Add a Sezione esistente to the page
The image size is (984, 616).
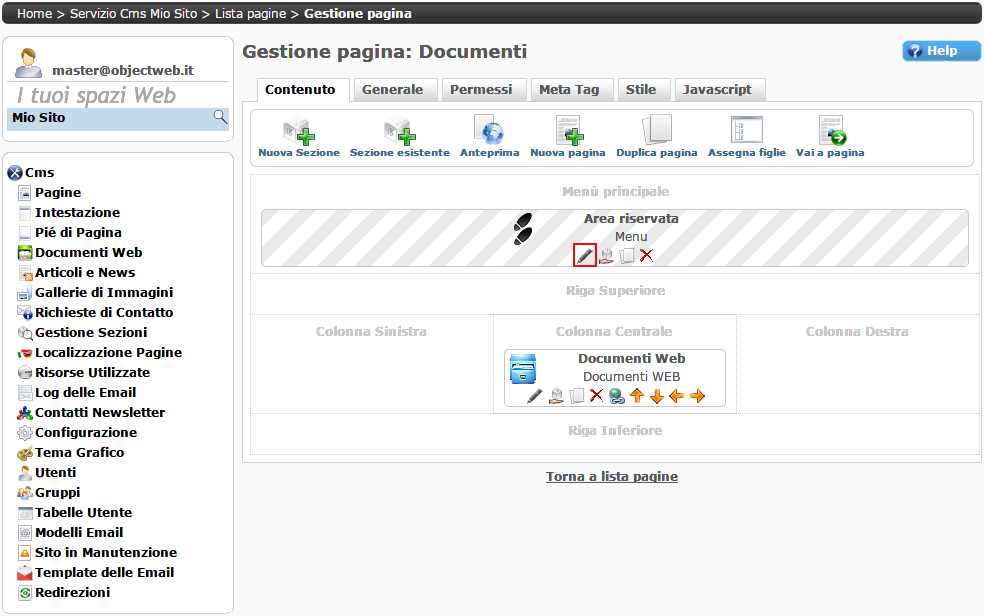(x=399, y=132)
